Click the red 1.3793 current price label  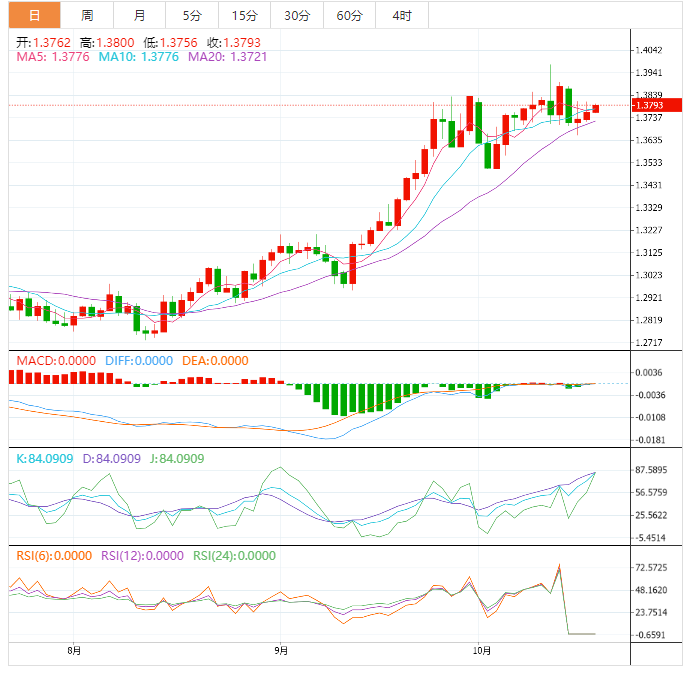[656, 105]
